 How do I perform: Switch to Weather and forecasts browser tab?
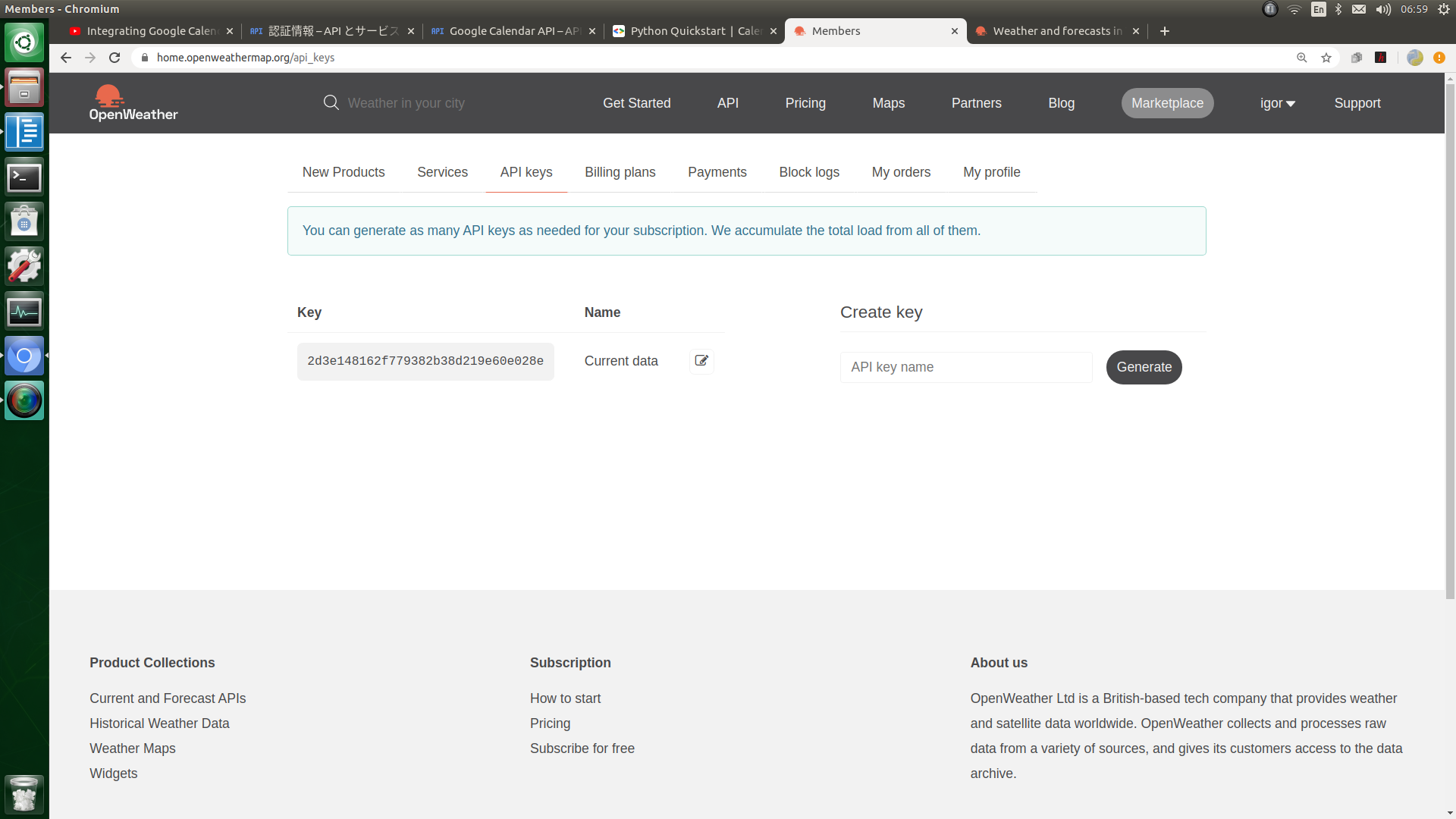point(1056,31)
